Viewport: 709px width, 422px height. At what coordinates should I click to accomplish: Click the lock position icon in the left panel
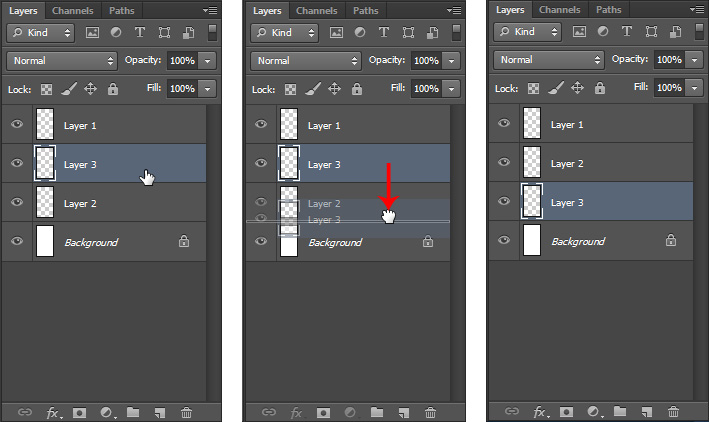tap(90, 89)
